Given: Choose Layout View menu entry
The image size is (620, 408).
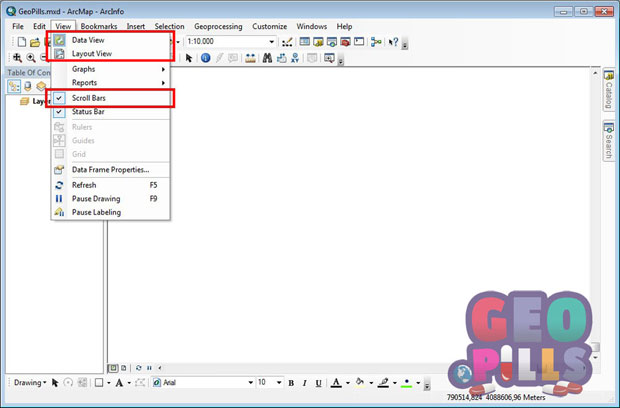Looking at the screenshot, I should click(111, 53).
